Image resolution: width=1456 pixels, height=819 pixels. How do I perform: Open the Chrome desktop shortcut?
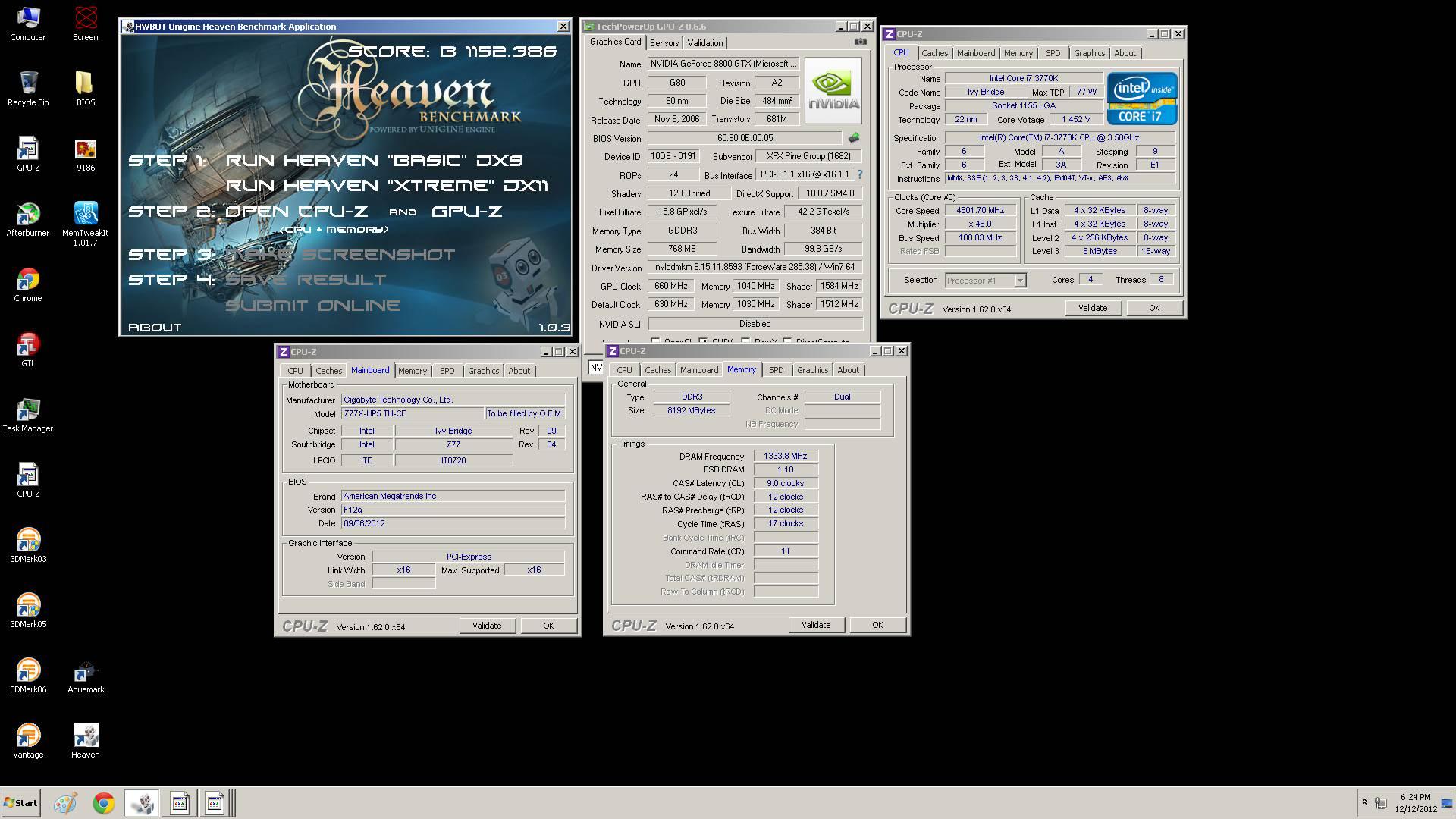point(27,284)
